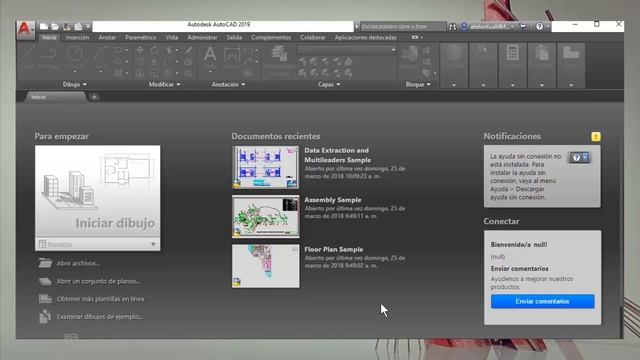Click Examinar dibujos de ejemplo... link

[x=100, y=317]
